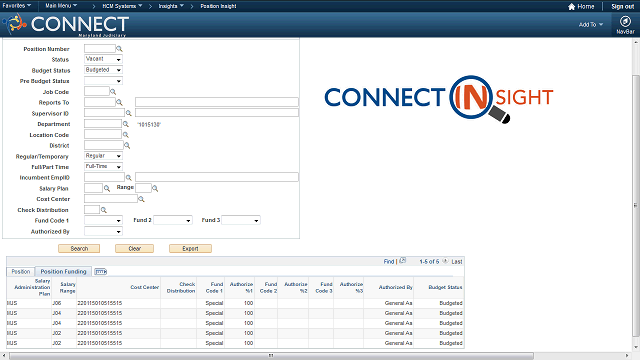Click the Cost Center input field
The height and width of the screenshot is (360, 640).
(111, 199)
